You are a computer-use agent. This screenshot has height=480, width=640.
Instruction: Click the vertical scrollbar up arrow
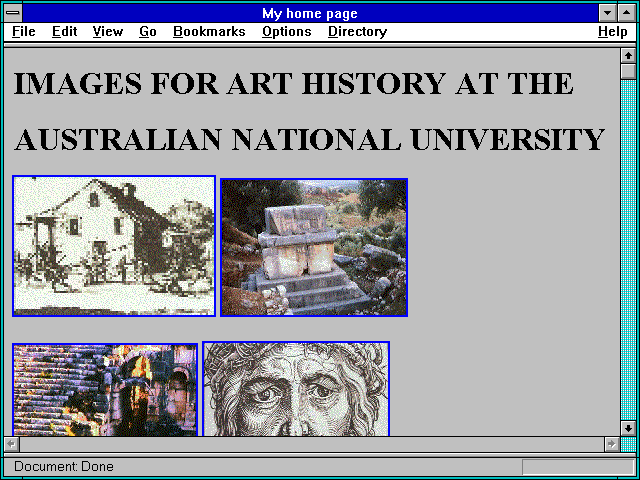tap(628, 56)
